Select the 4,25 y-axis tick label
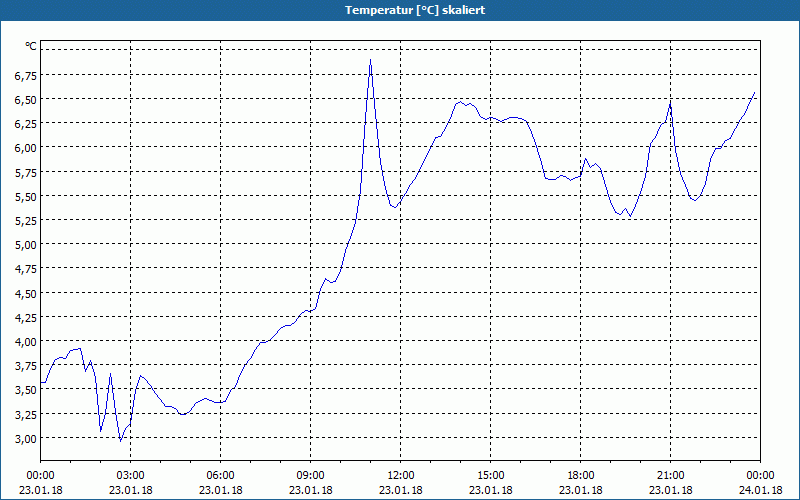800x500 pixels. tap(24, 318)
